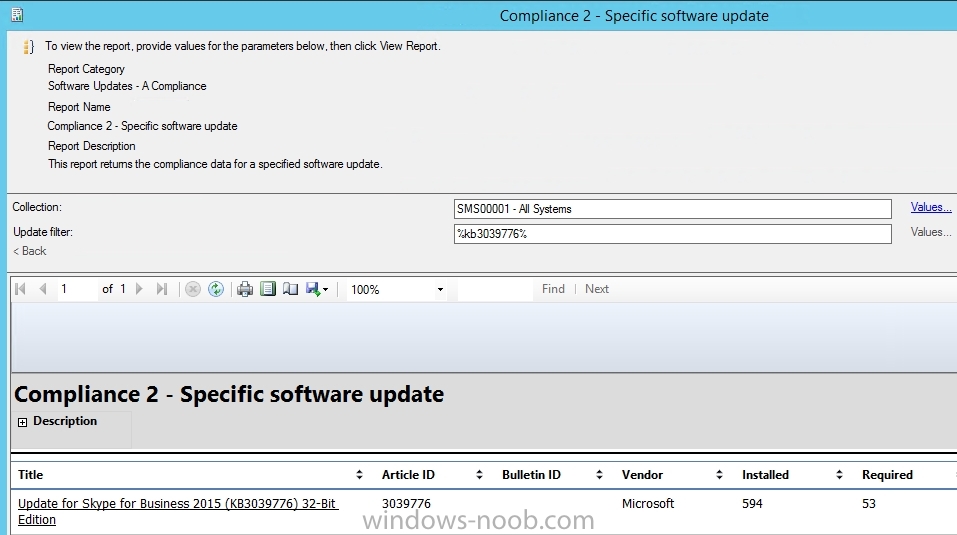
Task: Click Values for Update filter
Action: [931, 232]
